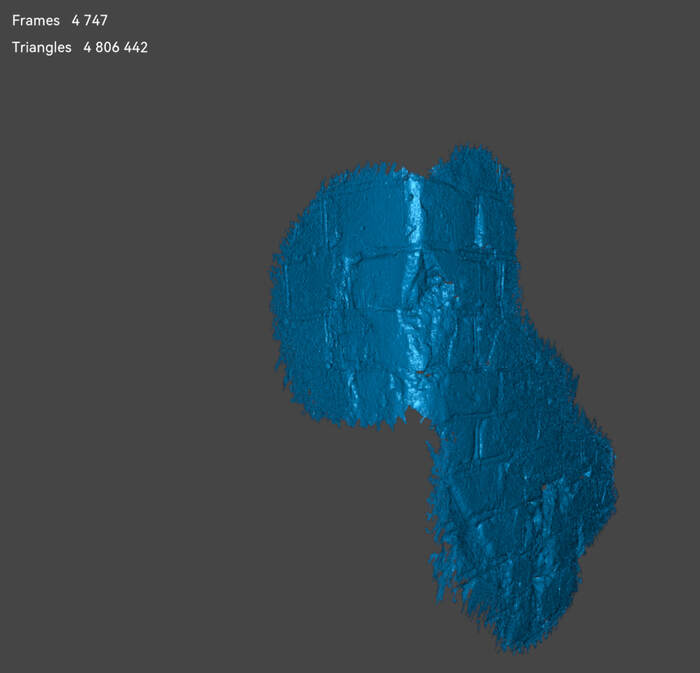Click the triangle count 4 806 442
Viewport: 700px width, 673px height.
pyautogui.click(x=116, y=47)
